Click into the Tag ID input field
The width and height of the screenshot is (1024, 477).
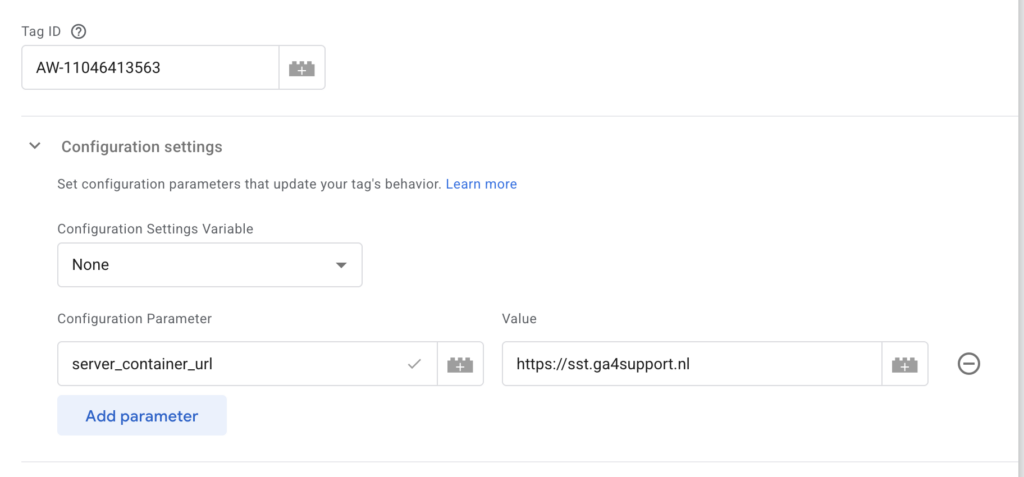pyautogui.click(x=150, y=69)
